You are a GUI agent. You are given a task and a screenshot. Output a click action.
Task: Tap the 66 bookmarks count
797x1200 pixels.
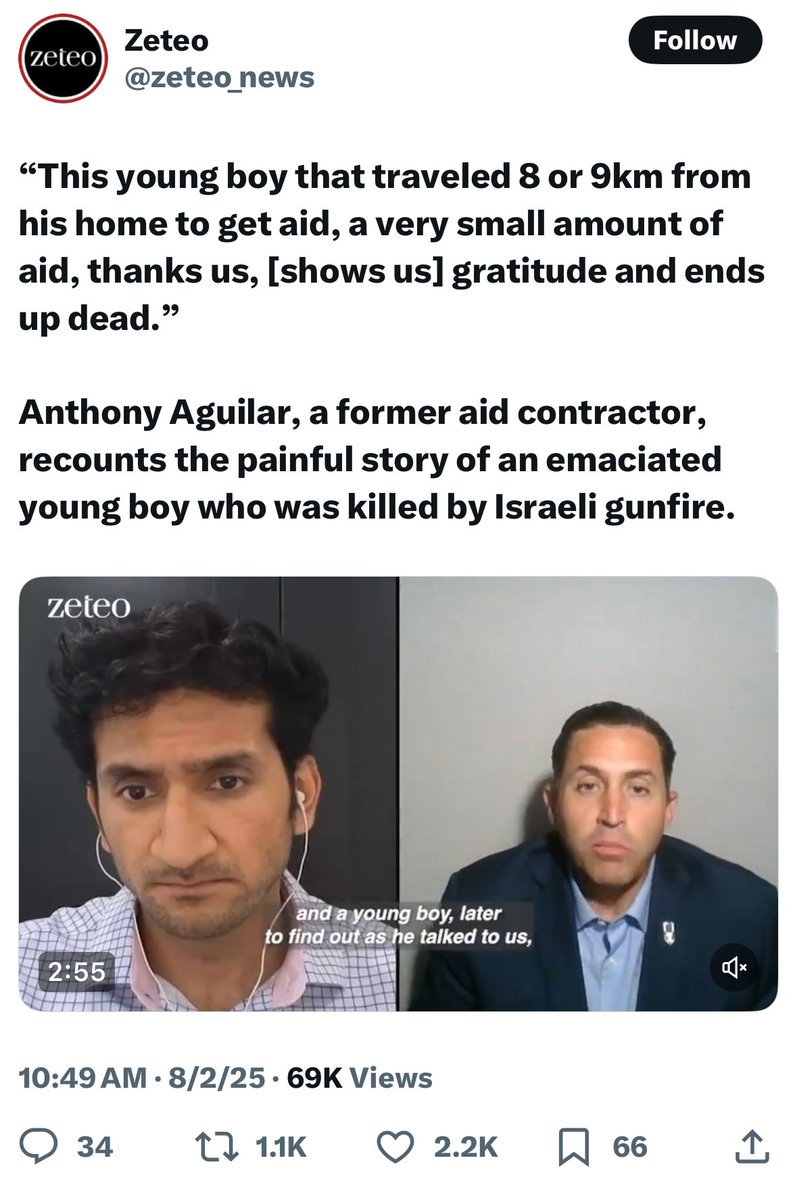click(630, 1146)
